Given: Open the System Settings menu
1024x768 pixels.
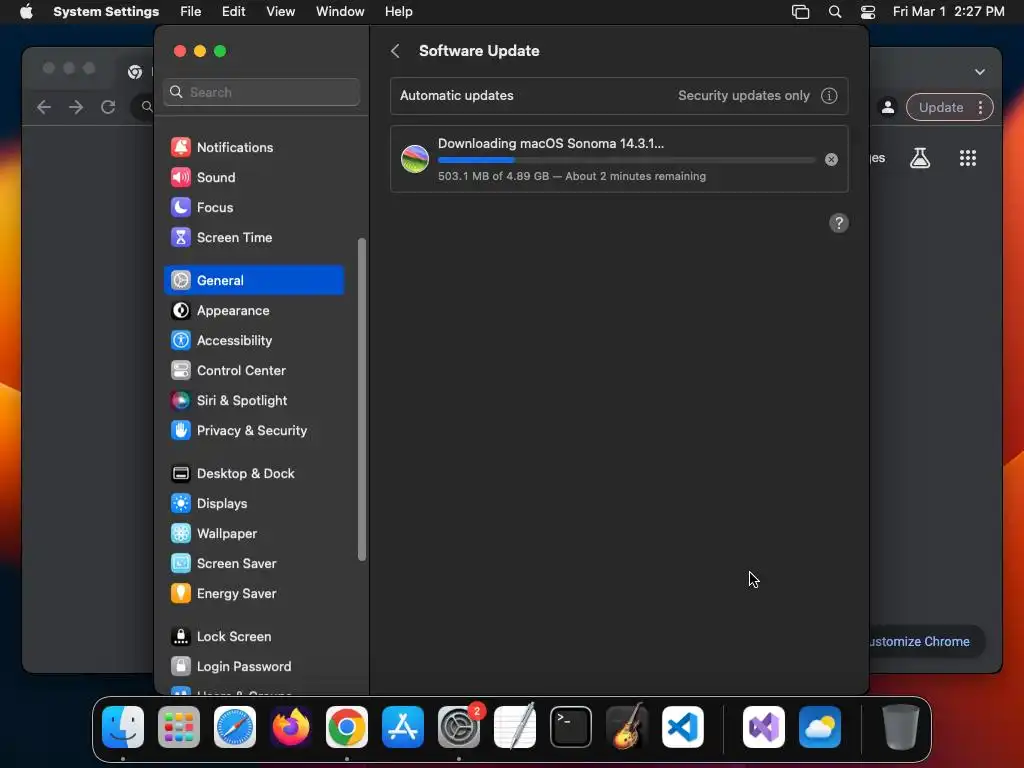Looking at the screenshot, I should 106,12.
